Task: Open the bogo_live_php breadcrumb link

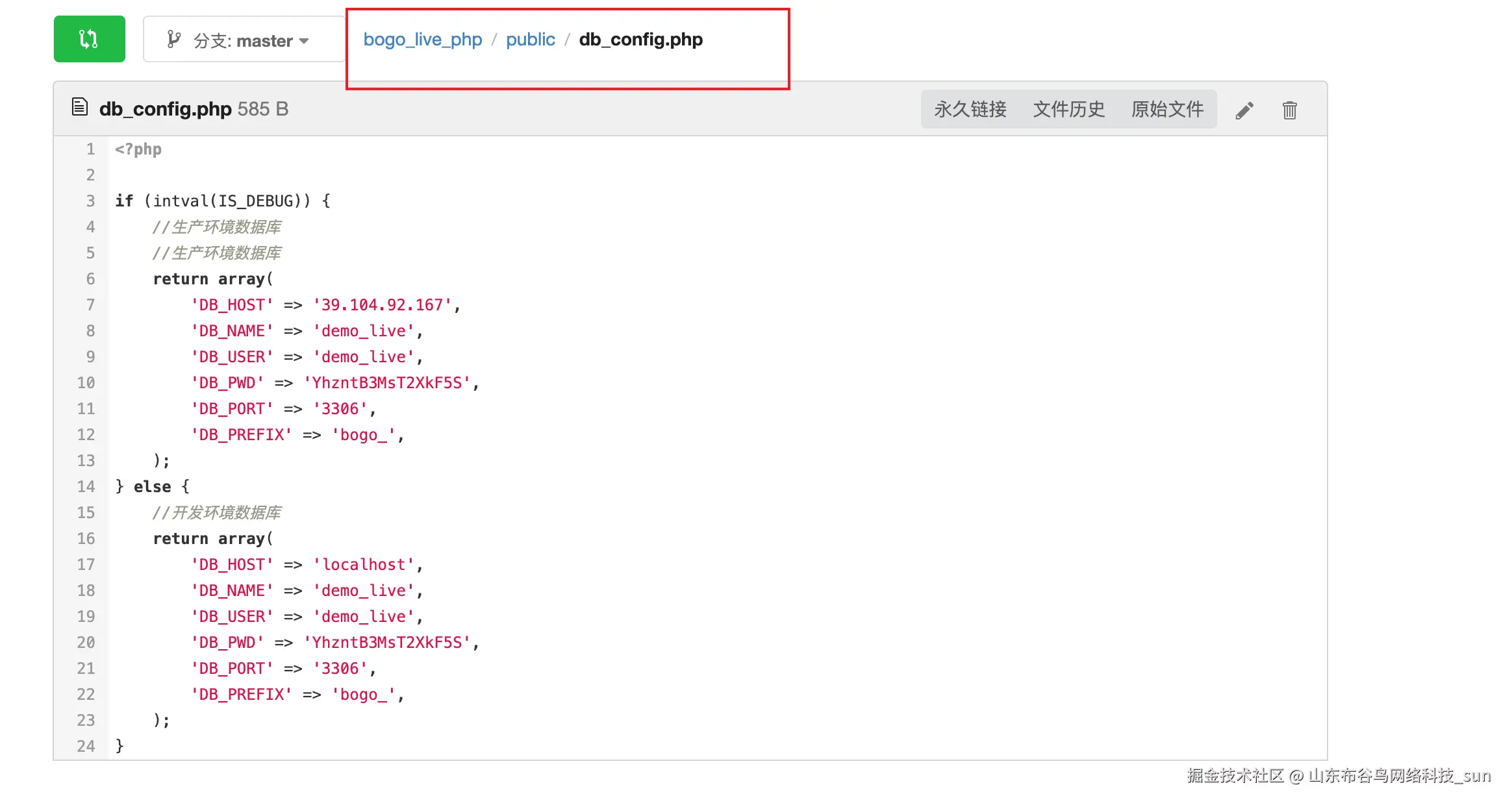Action: (x=422, y=40)
